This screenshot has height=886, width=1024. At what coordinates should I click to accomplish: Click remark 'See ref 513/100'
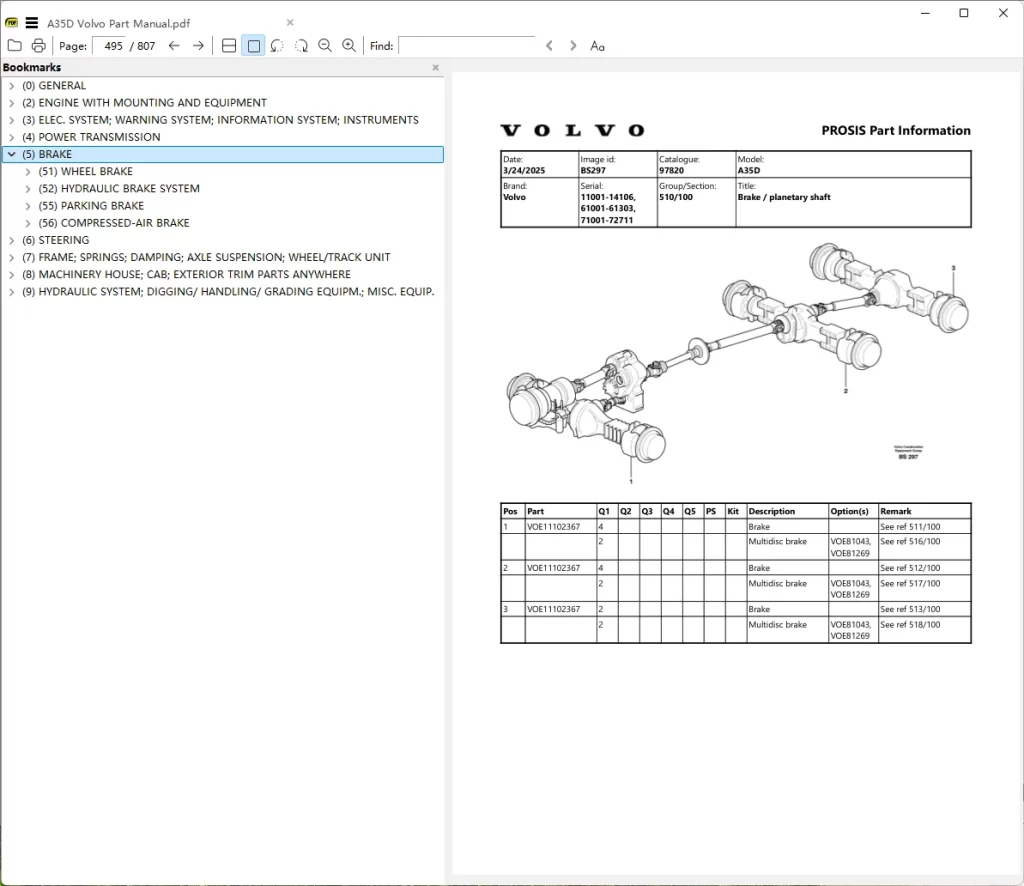910,609
